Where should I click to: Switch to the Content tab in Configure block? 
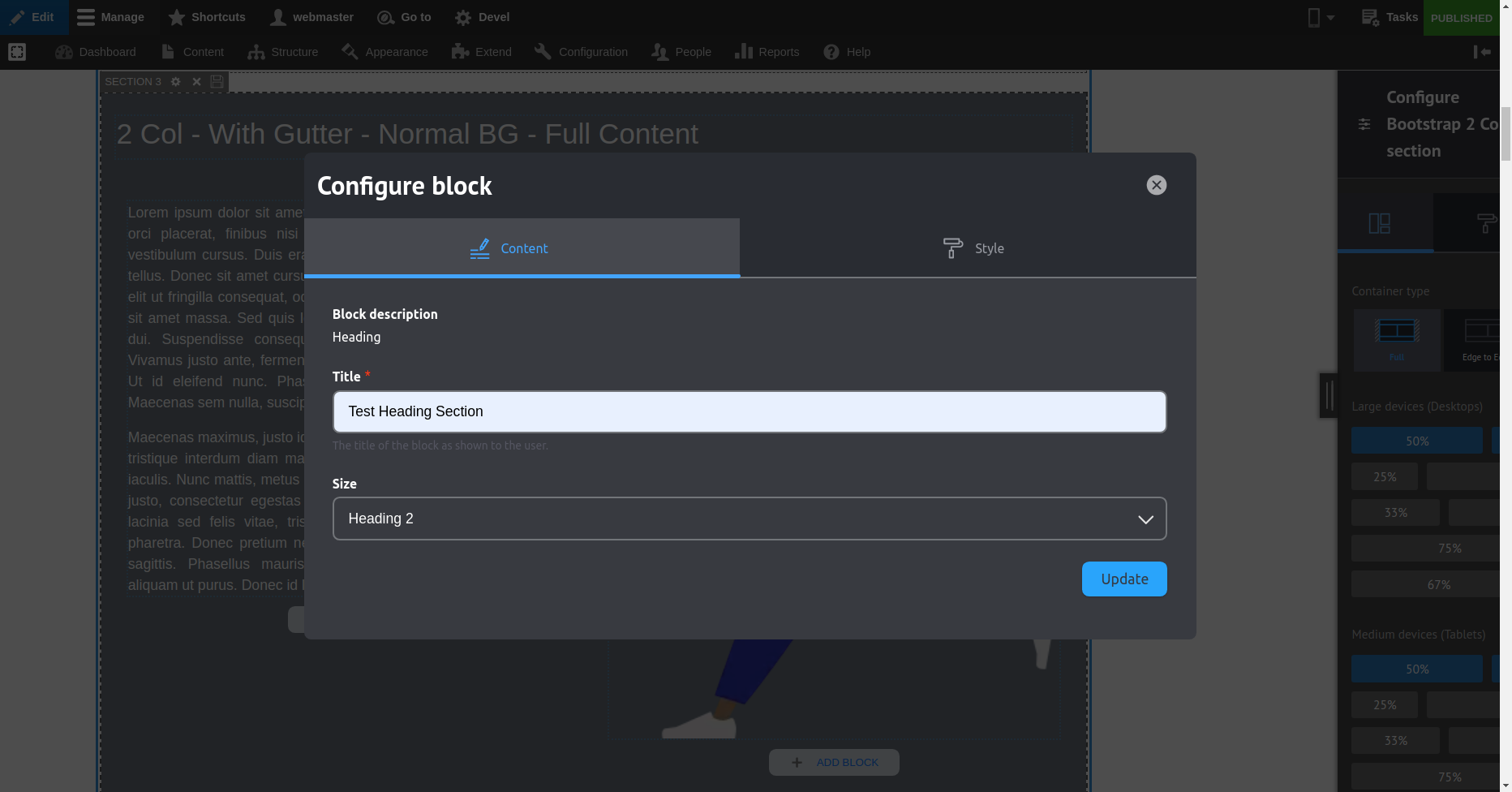[x=522, y=247]
